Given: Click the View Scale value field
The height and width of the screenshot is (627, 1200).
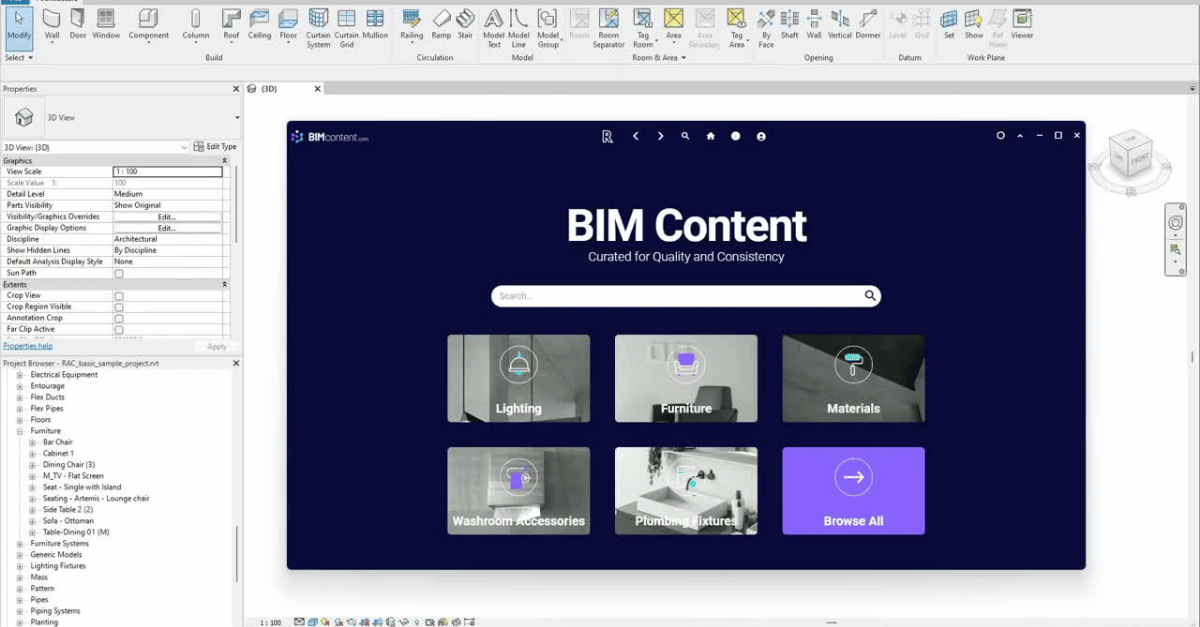Looking at the screenshot, I should point(167,172).
